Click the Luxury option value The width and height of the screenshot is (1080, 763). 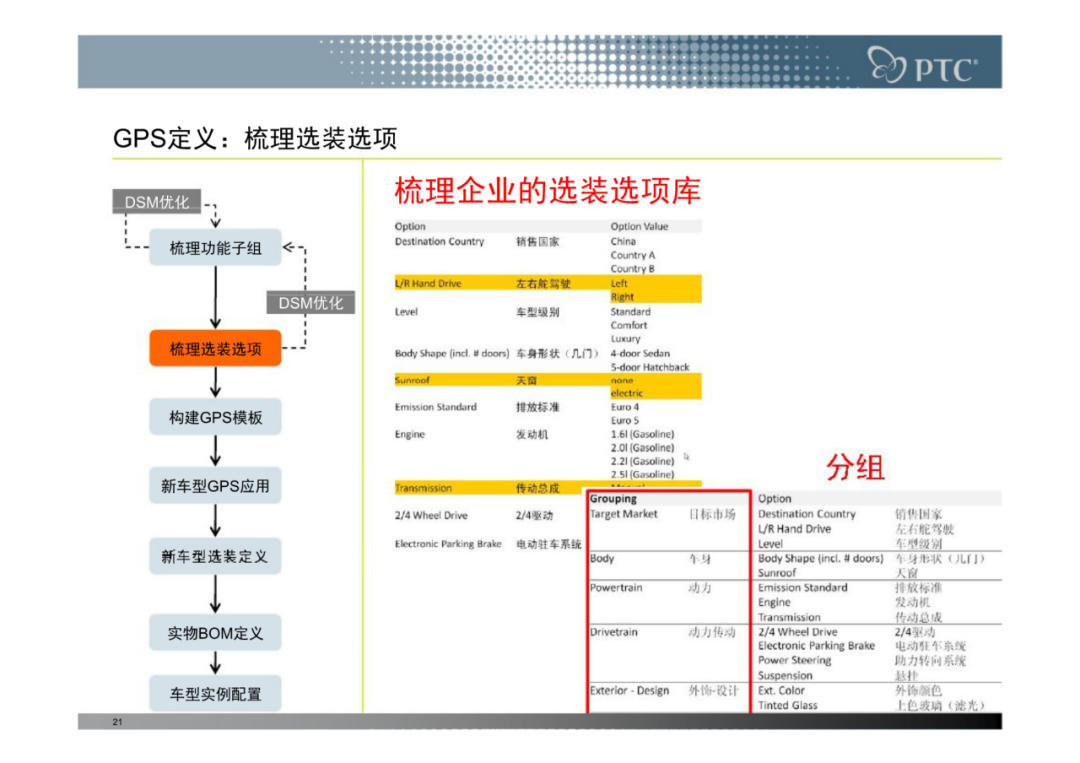coord(625,339)
